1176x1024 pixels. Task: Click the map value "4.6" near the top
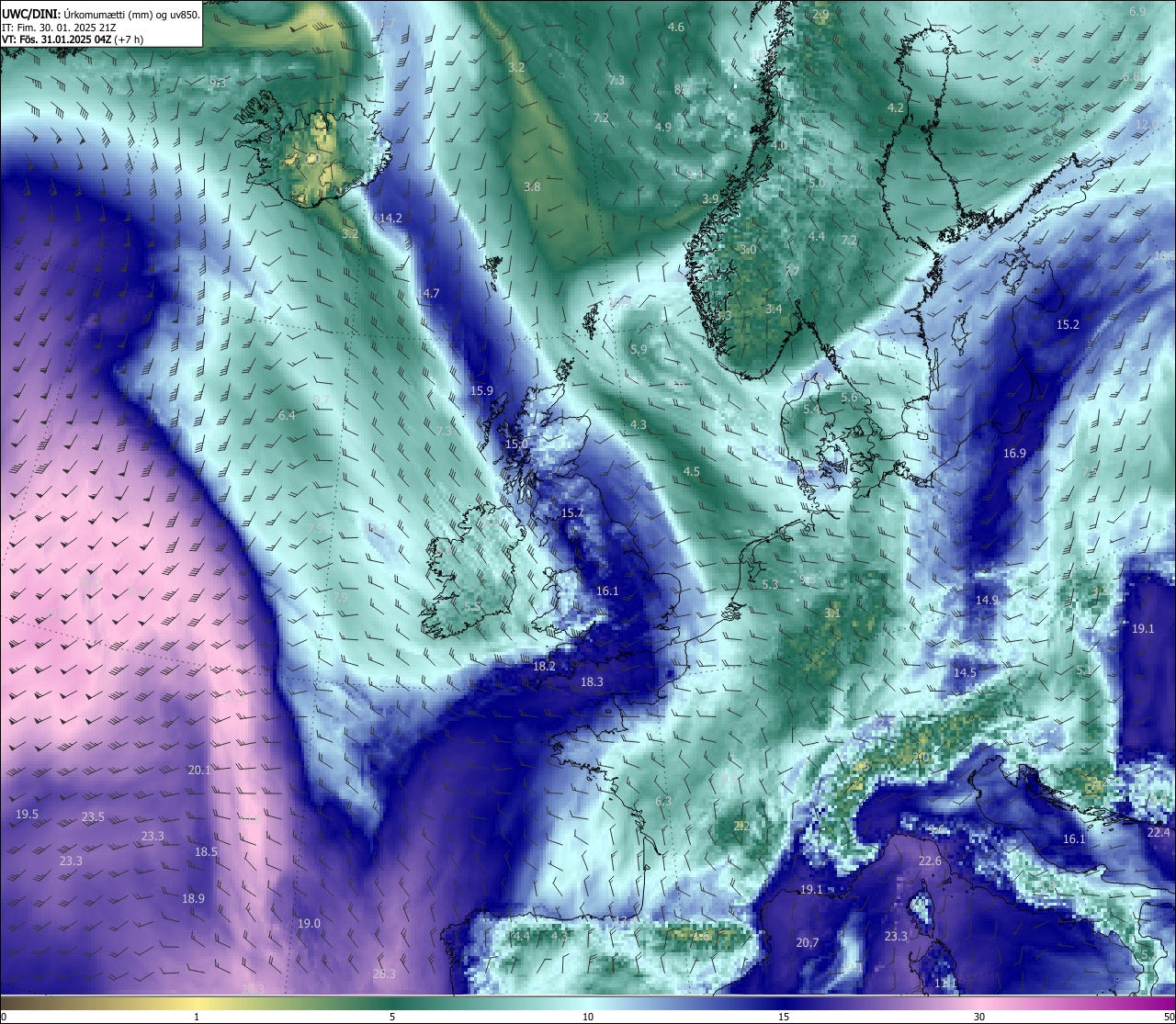(x=676, y=28)
